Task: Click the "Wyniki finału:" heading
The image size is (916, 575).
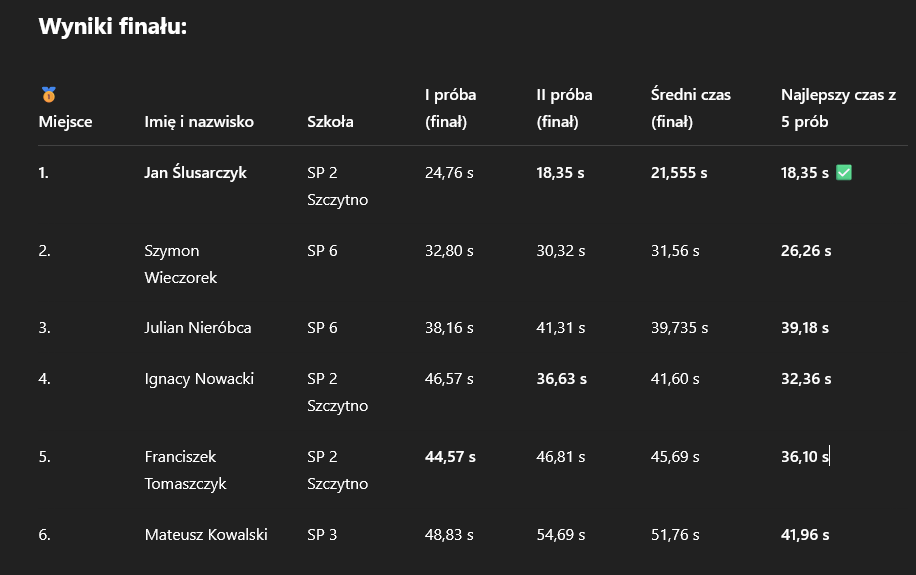Action: click(x=113, y=27)
